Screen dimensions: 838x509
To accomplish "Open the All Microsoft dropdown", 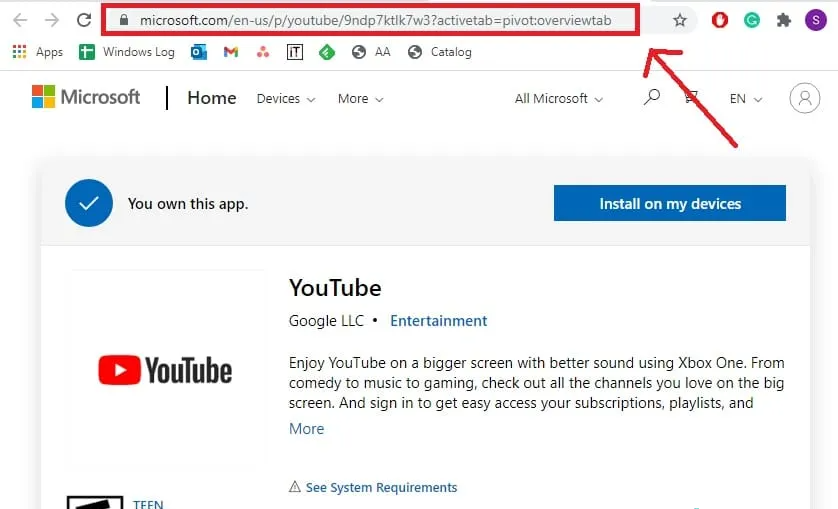I will pos(559,99).
